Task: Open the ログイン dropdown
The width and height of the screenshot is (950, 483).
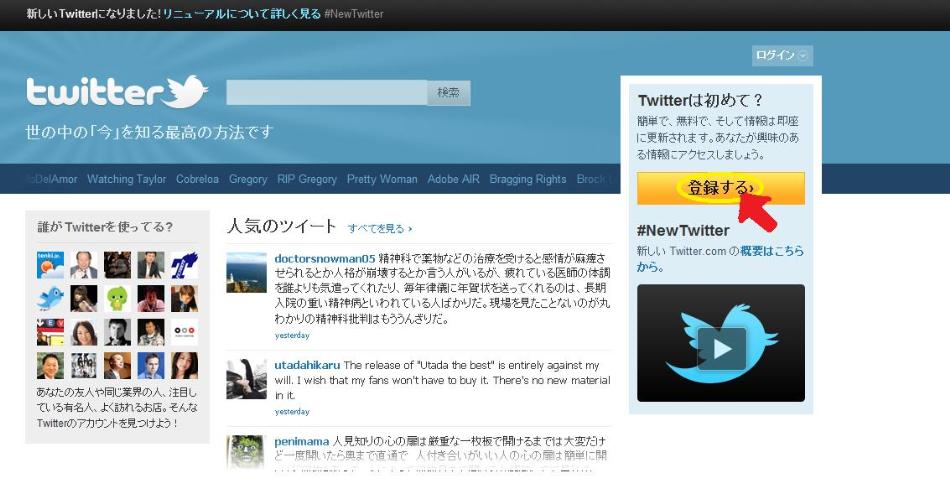Action: pos(782,55)
